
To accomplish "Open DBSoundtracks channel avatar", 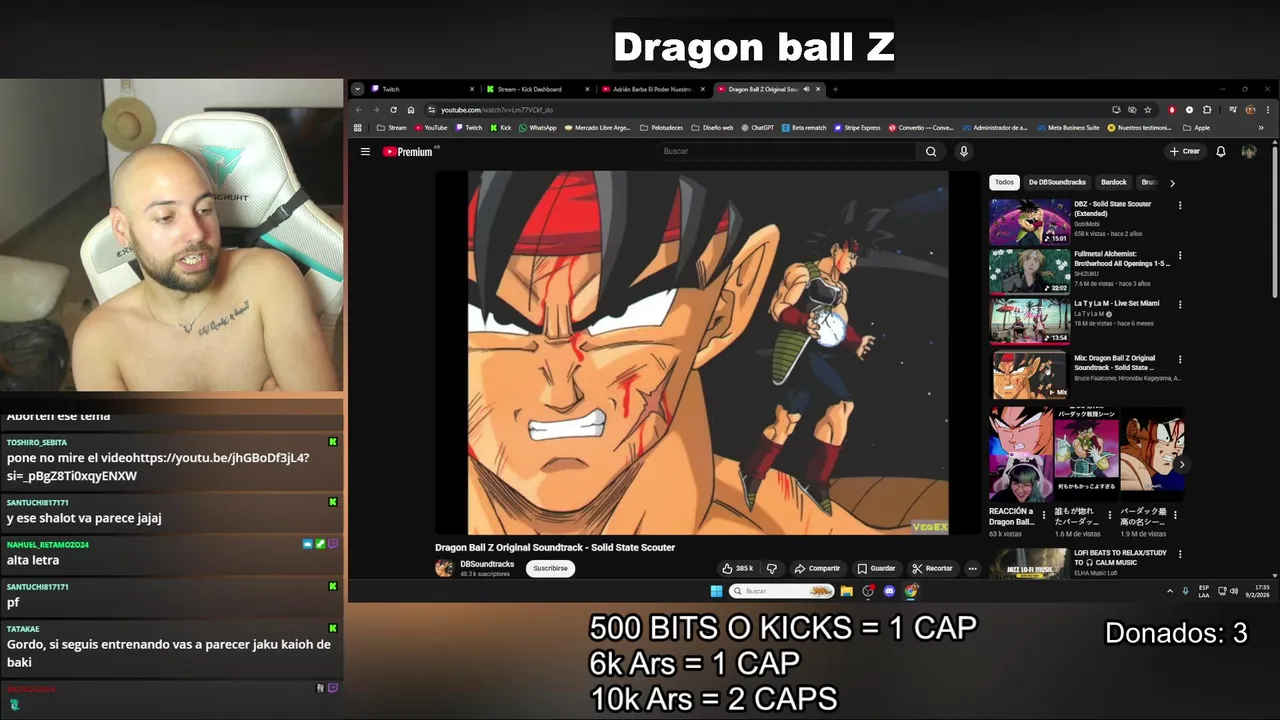I will pyautogui.click(x=444, y=568).
